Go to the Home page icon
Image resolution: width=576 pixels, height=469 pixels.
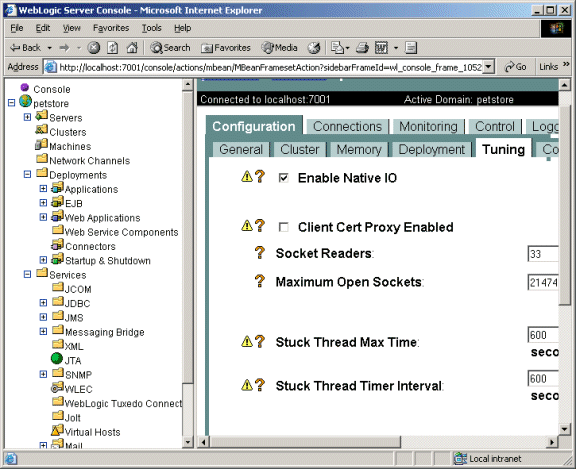click(132, 48)
